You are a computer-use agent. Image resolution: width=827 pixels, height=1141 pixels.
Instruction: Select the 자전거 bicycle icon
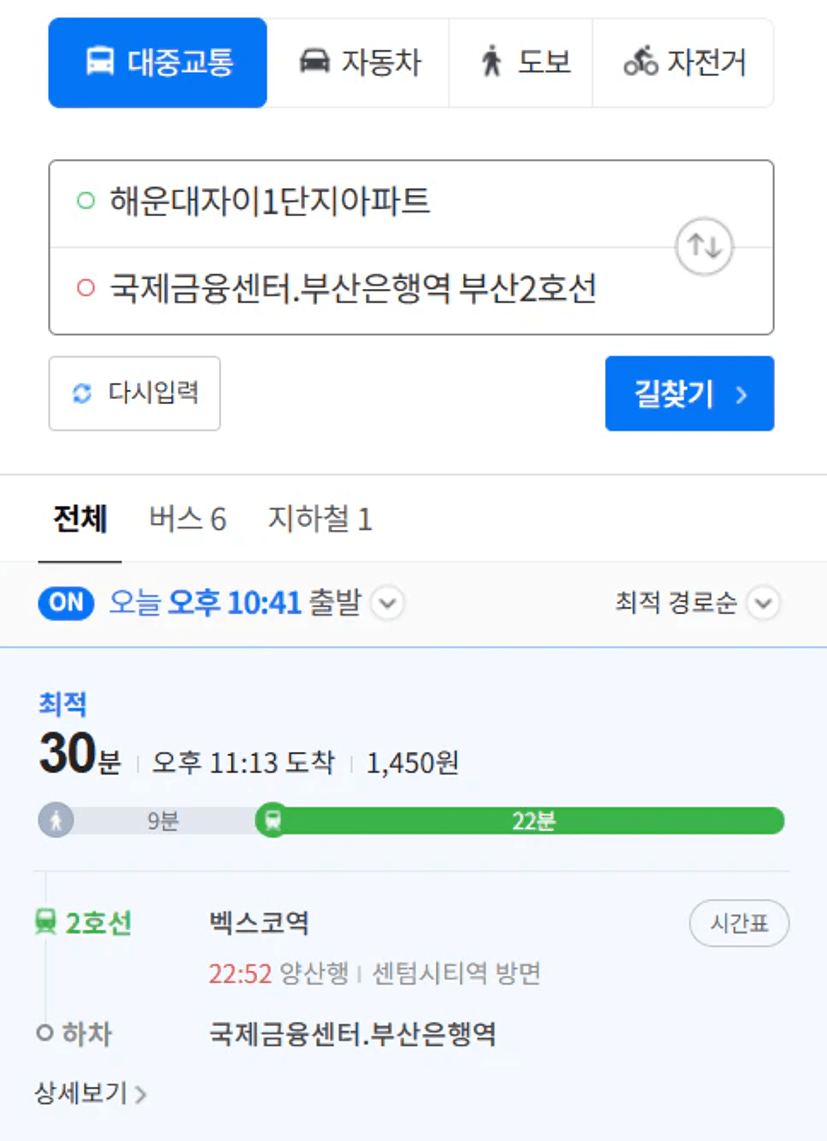click(x=641, y=61)
